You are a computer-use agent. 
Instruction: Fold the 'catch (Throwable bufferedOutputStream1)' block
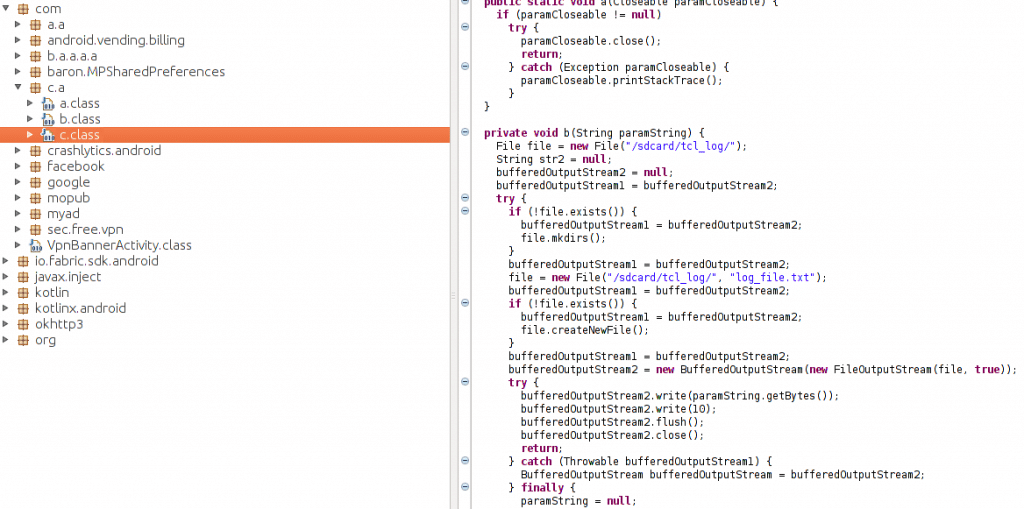(x=465, y=461)
